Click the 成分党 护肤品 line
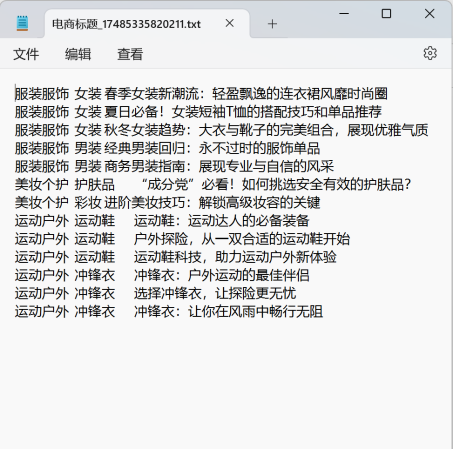Viewport: 454px width, 450px height. click(x=213, y=185)
